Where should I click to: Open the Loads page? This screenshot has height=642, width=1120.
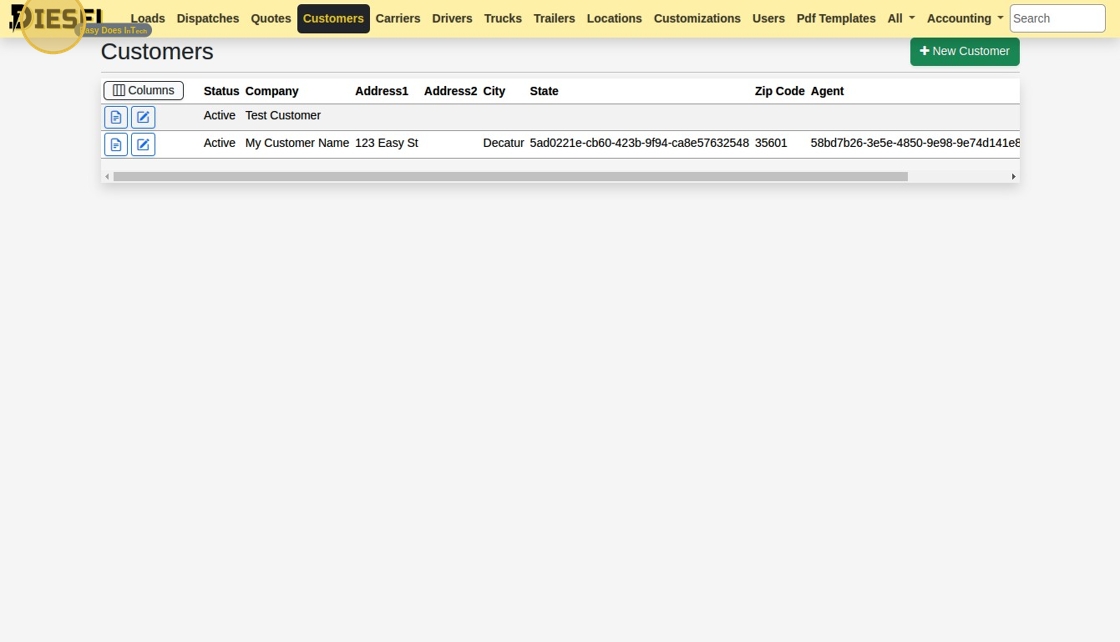[x=148, y=19]
